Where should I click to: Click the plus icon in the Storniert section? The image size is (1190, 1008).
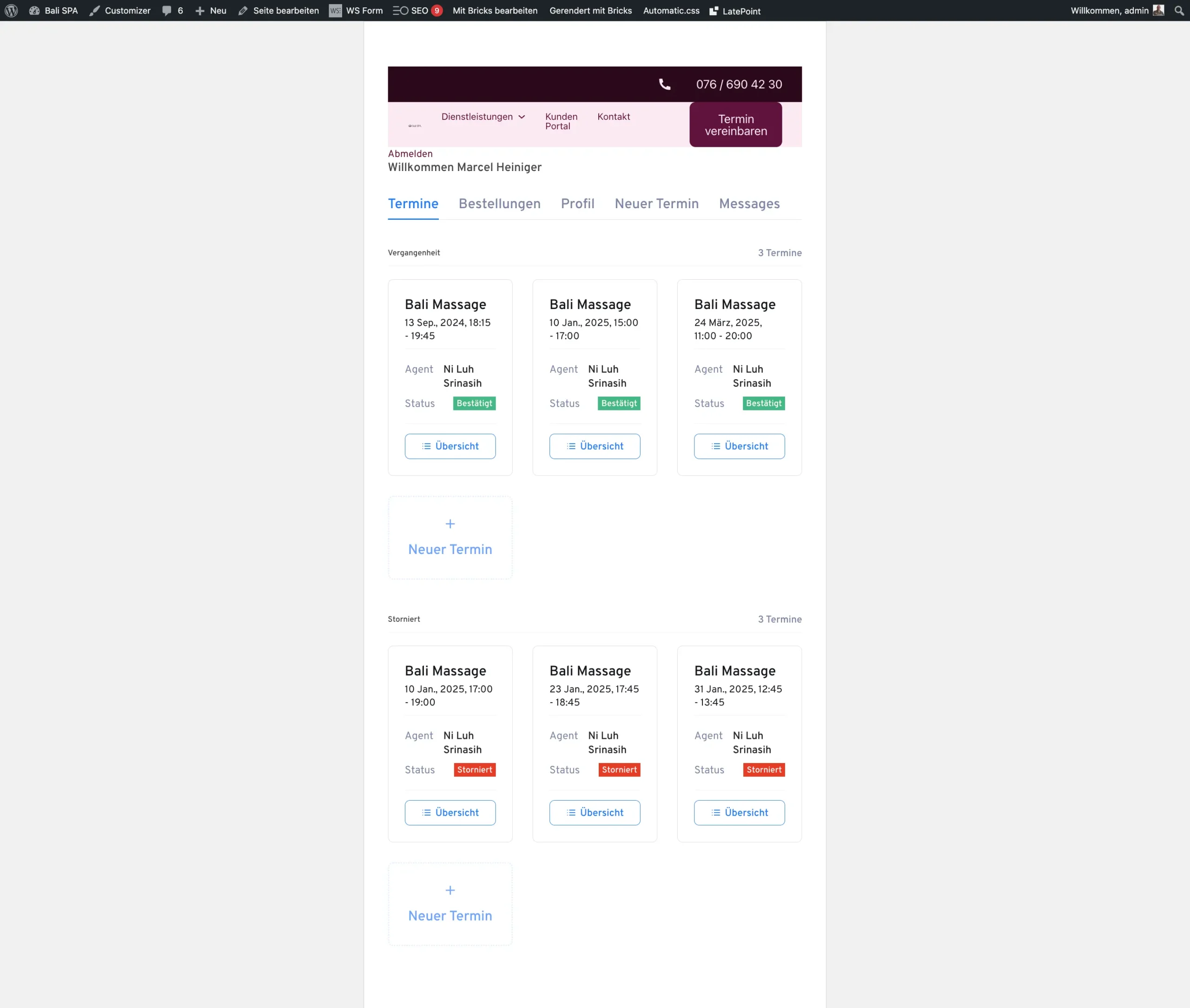(x=450, y=890)
